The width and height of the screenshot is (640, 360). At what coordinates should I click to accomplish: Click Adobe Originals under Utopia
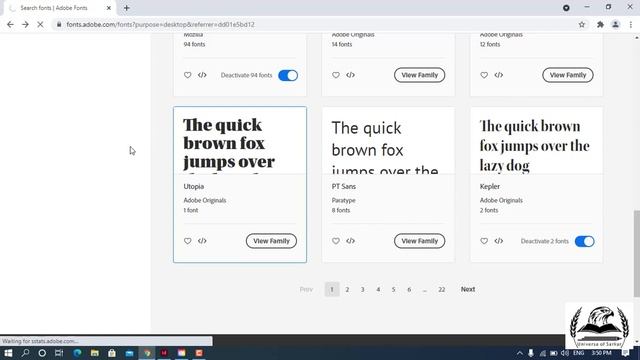pyautogui.click(x=204, y=200)
